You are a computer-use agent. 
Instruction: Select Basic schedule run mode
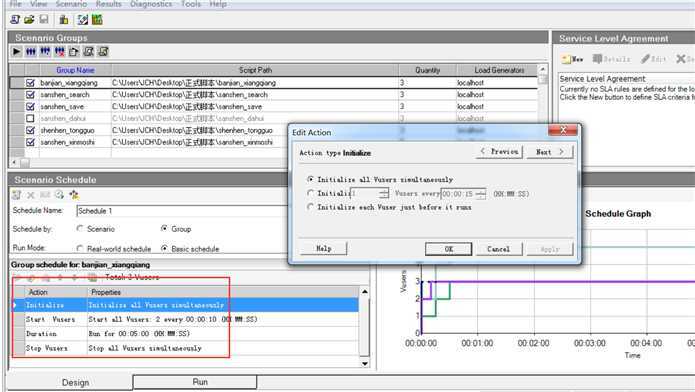164,248
